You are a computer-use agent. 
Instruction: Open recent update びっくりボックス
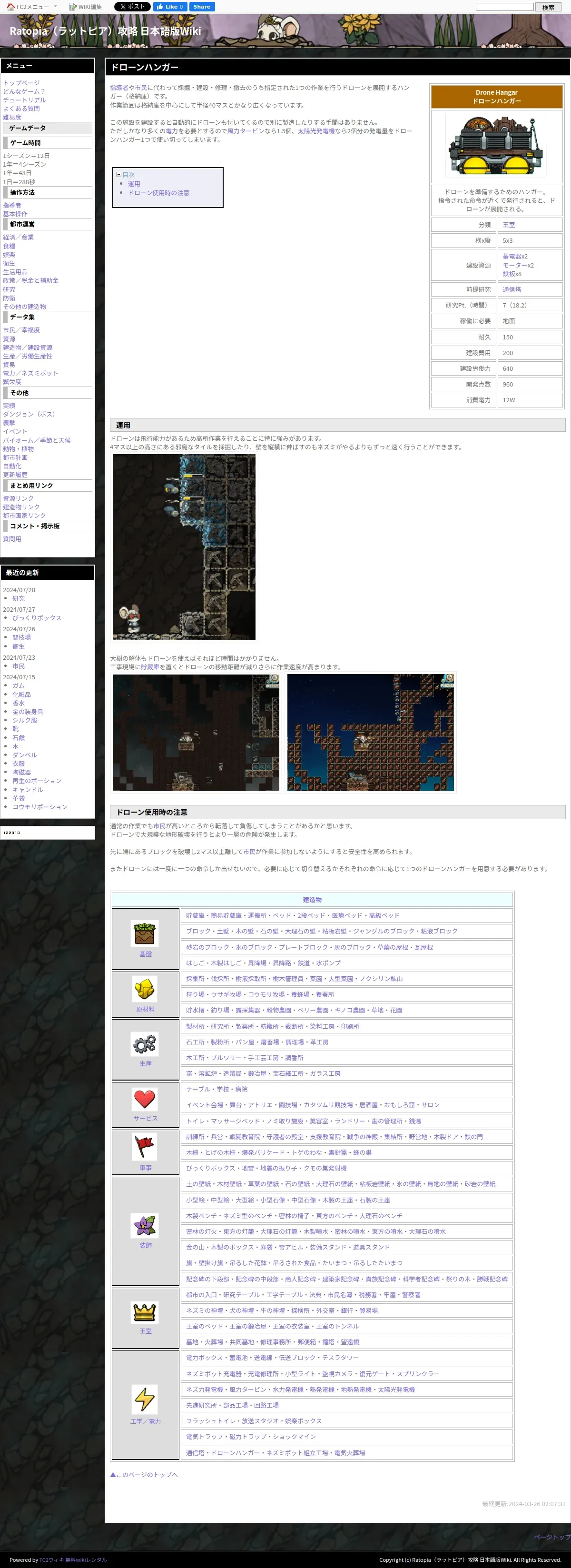pyautogui.click(x=37, y=618)
